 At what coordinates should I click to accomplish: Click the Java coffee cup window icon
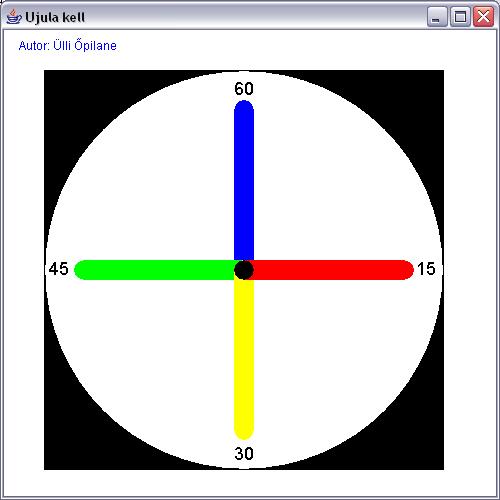[14, 17]
